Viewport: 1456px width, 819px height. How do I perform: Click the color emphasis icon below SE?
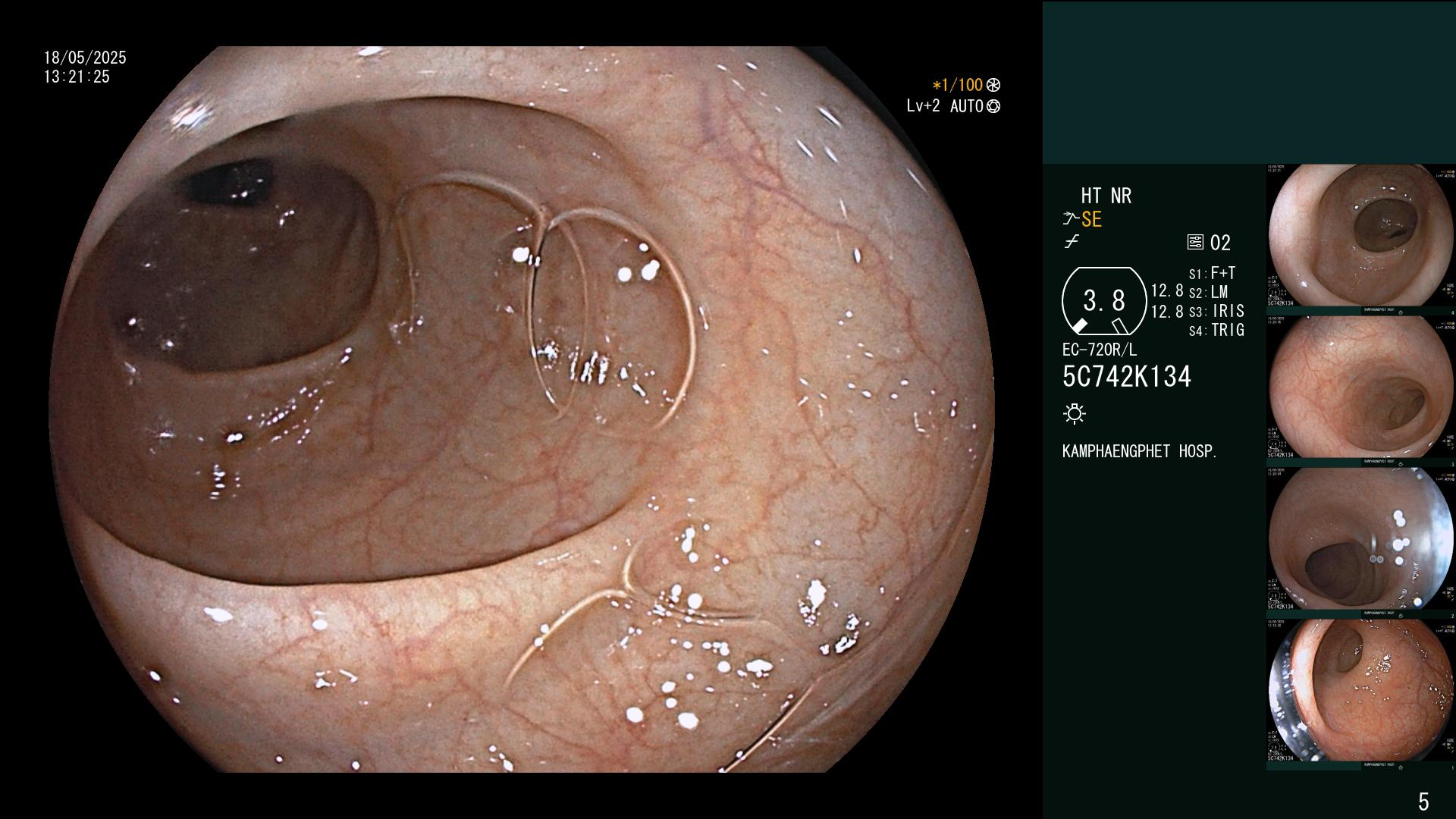coord(1072,242)
